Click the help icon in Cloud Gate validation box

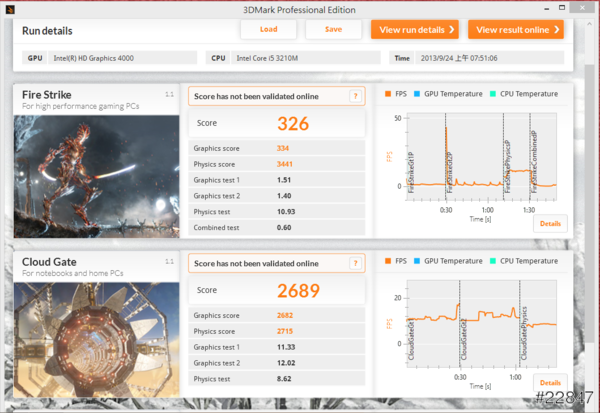coord(354,263)
